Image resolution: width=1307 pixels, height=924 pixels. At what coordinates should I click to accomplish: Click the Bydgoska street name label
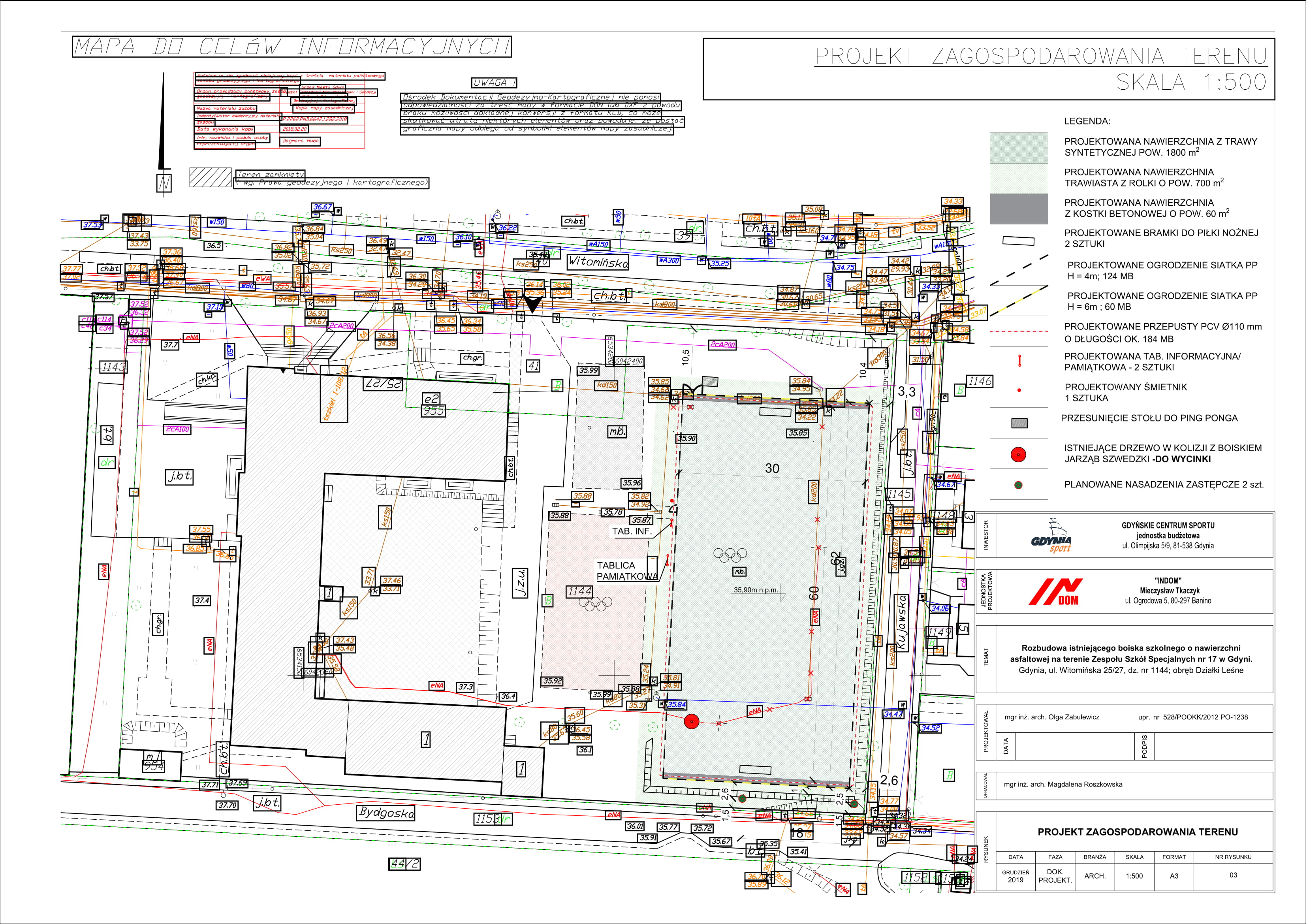pyautogui.click(x=387, y=813)
